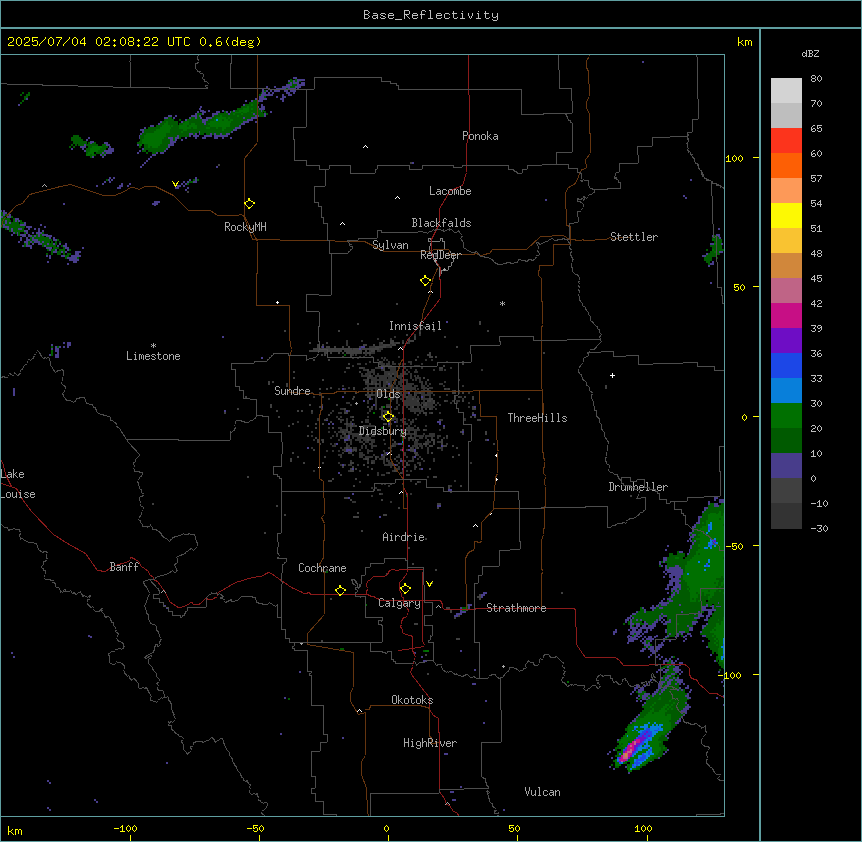Click the 50 tick on the right axis
Viewport: 862px width, 842px height.
click(739, 287)
